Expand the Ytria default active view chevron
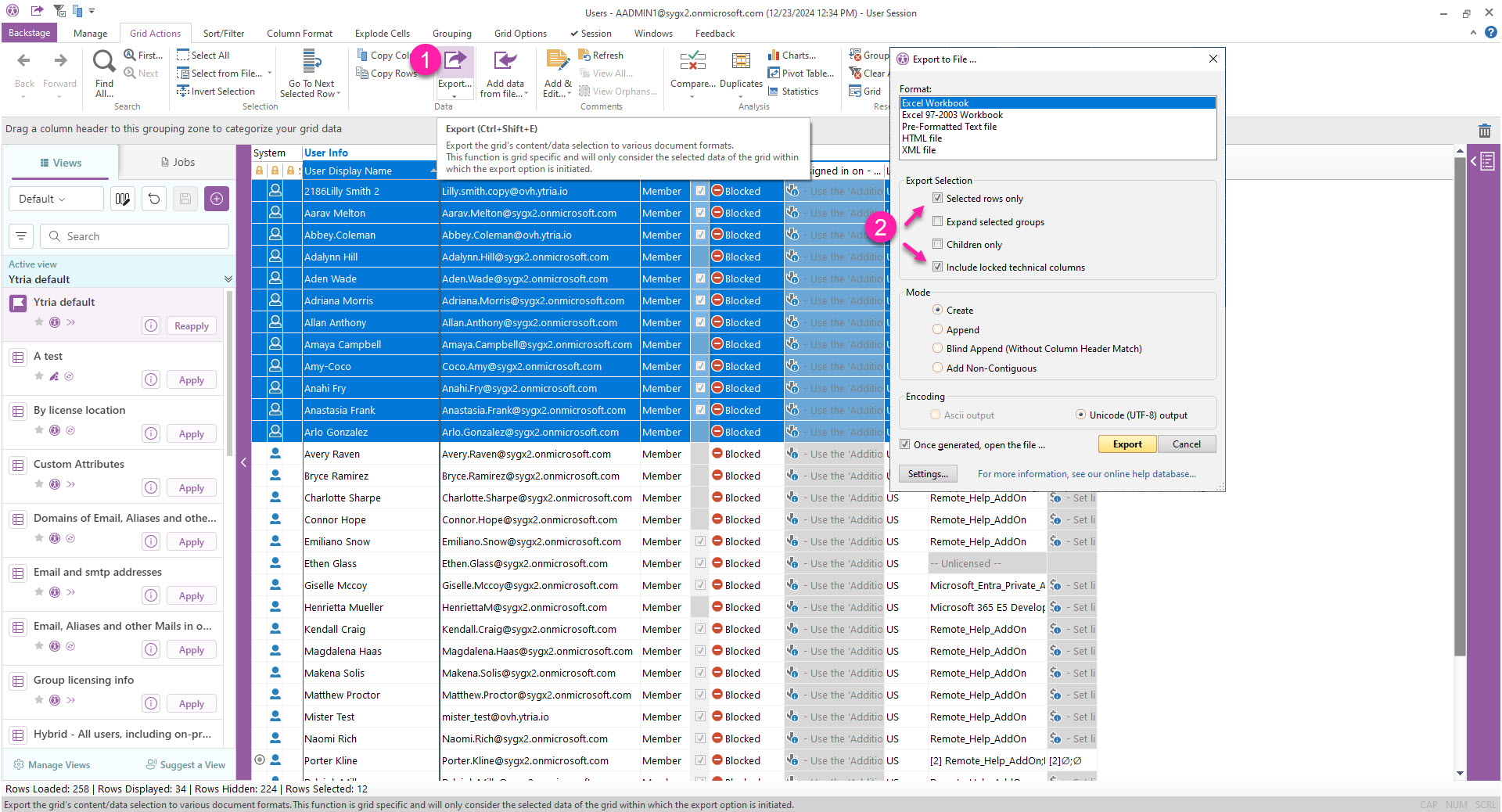The height and width of the screenshot is (812, 1502). [x=228, y=279]
